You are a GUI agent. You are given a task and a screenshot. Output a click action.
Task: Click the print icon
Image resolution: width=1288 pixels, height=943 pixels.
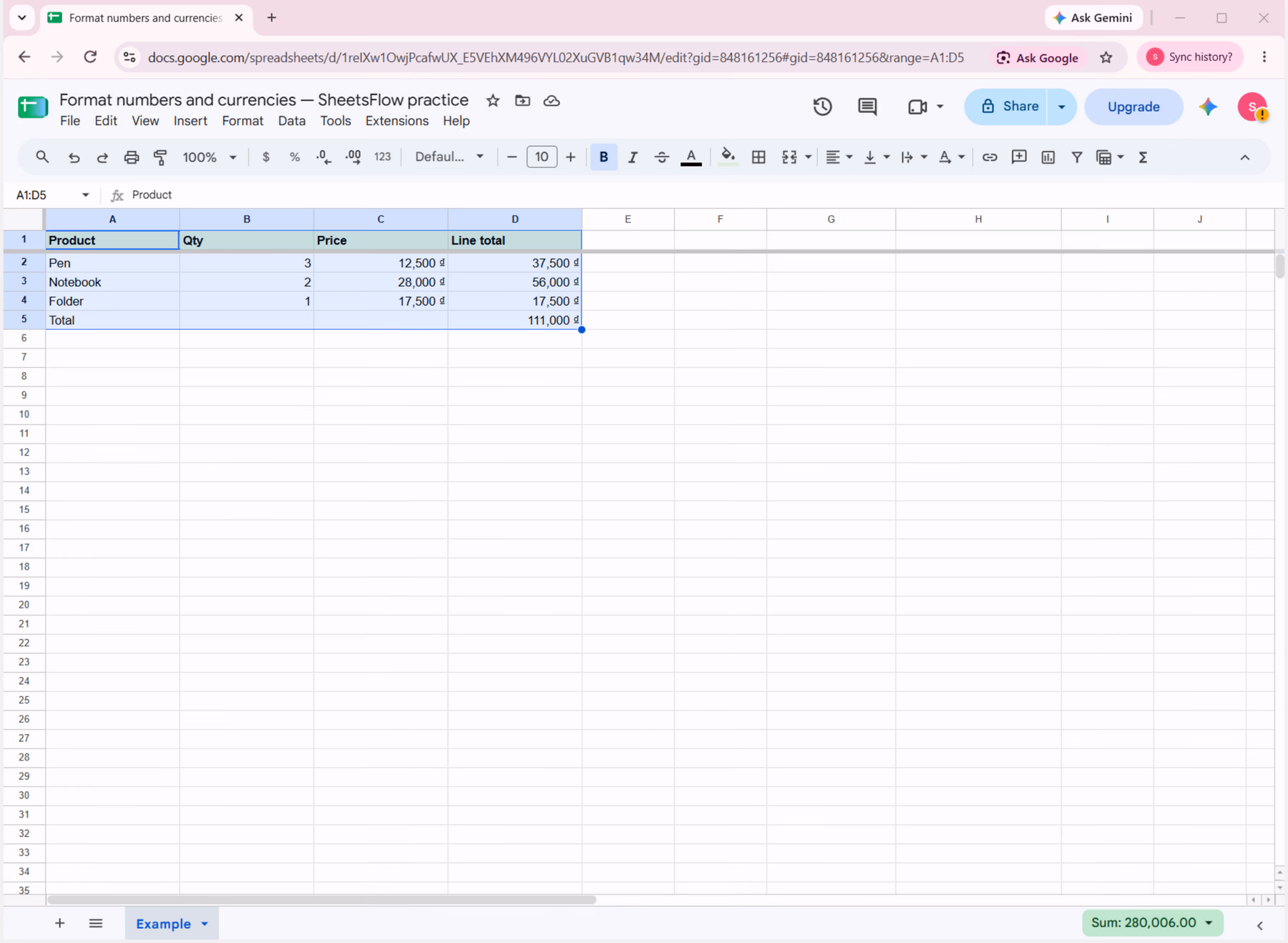pyautogui.click(x=131, y=157)
